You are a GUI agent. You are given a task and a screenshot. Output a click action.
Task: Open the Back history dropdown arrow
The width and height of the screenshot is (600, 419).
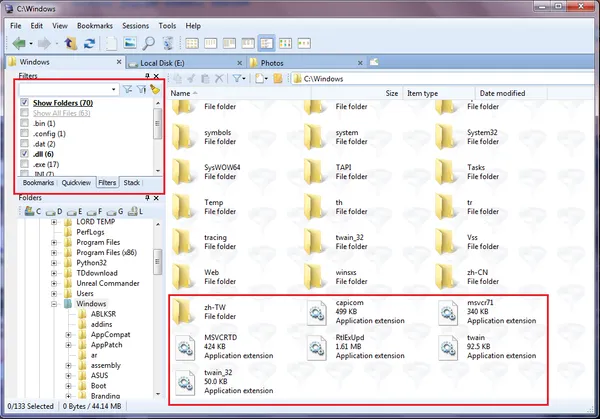31,44
